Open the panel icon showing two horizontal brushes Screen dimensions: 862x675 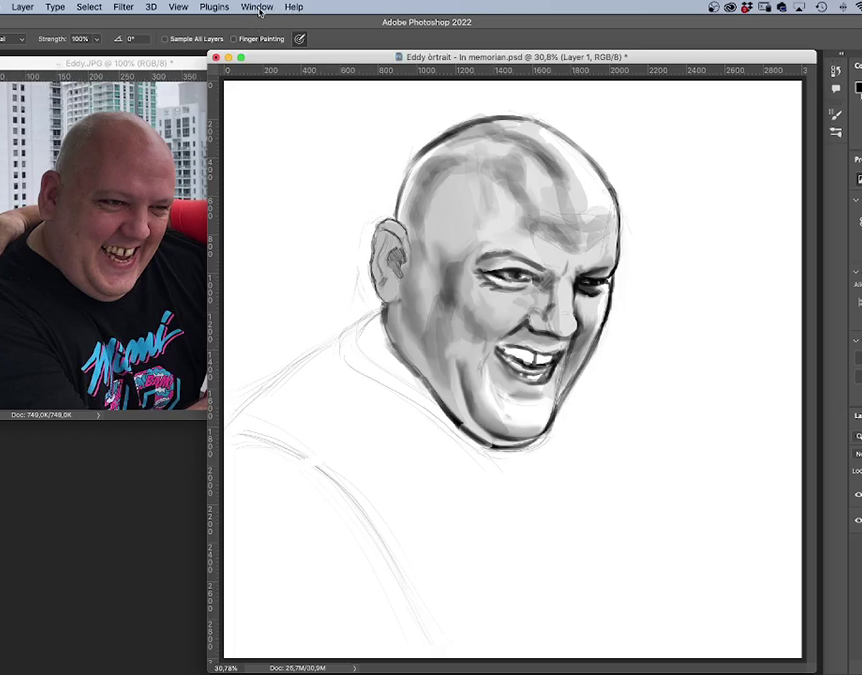click(836, 132)
